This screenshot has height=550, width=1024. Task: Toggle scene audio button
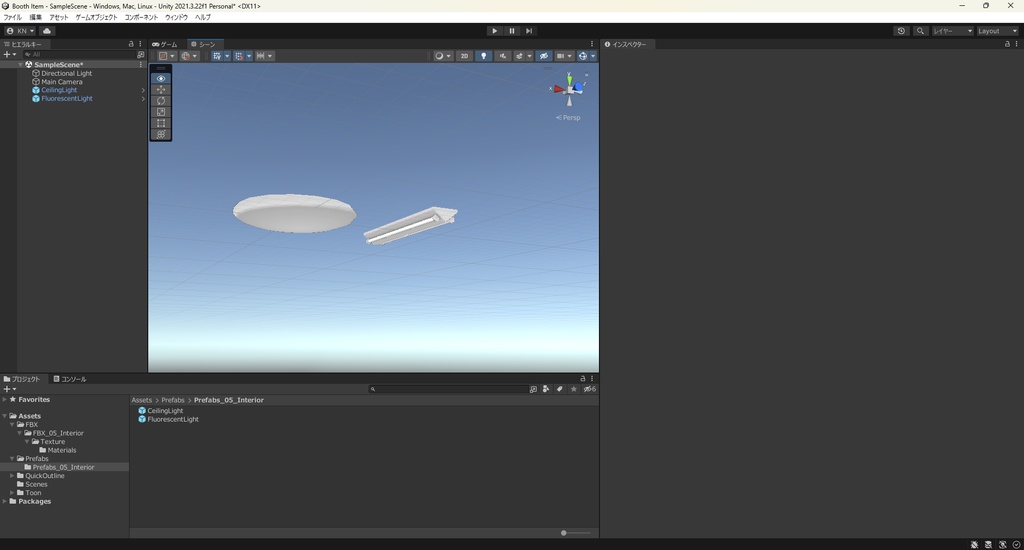coord(502,56)
